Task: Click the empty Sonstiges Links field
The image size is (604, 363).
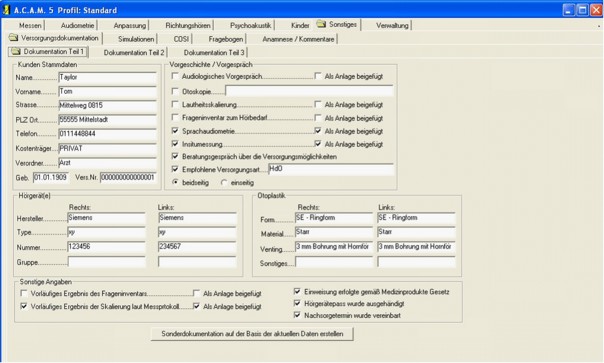Action: [416, 262]
